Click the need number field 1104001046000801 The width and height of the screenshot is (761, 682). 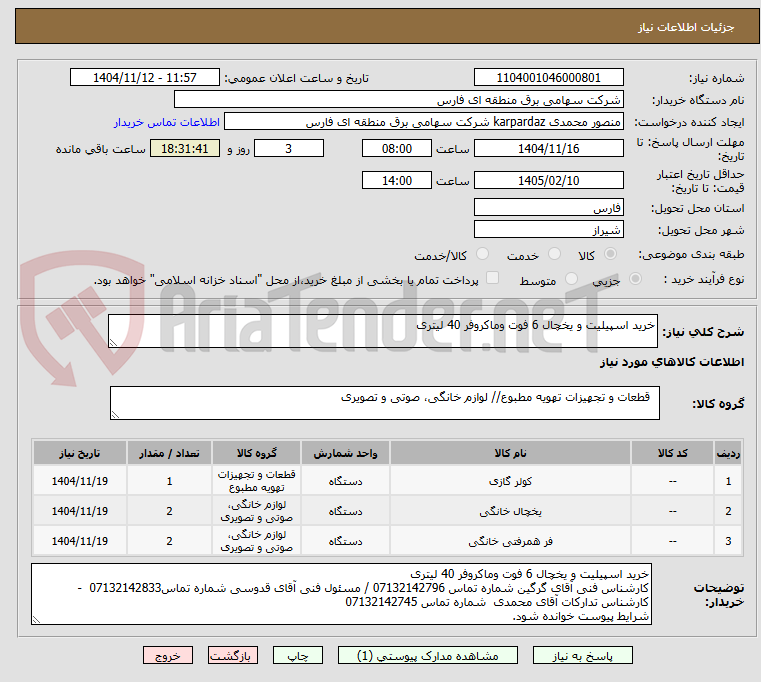coord(548,77)
